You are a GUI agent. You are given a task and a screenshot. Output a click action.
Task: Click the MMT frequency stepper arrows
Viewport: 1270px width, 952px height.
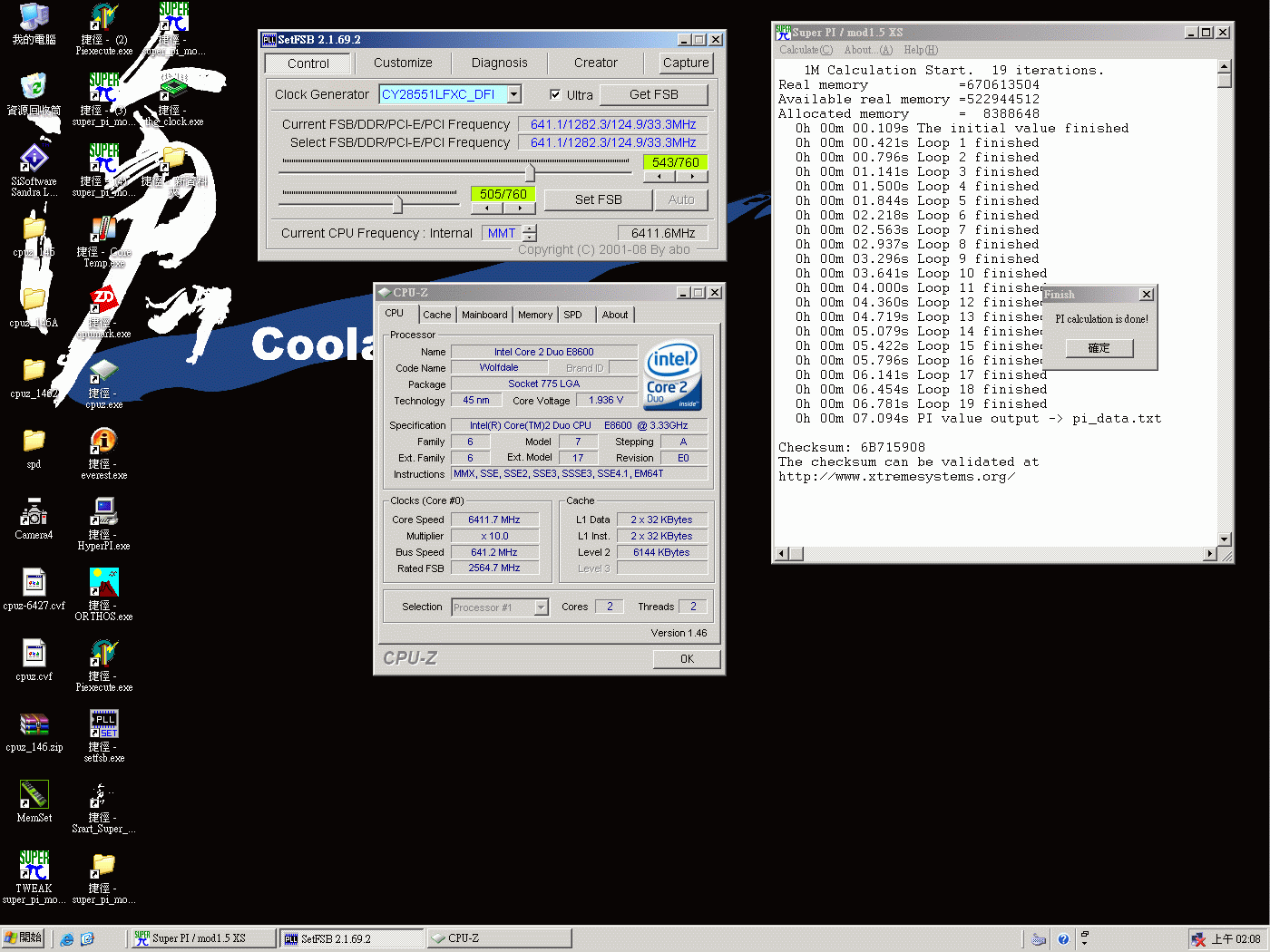tap(530, 233)
